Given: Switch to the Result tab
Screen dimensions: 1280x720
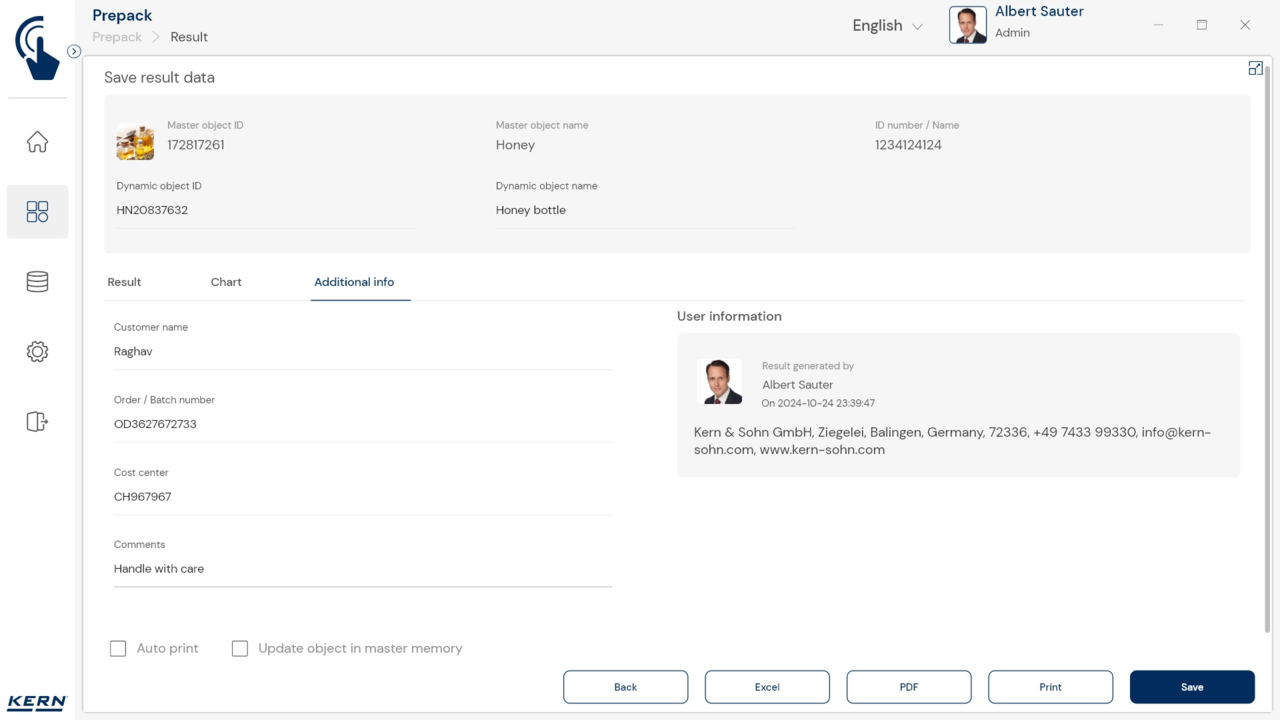Looking at the screenshot, I should coord(124,282).
